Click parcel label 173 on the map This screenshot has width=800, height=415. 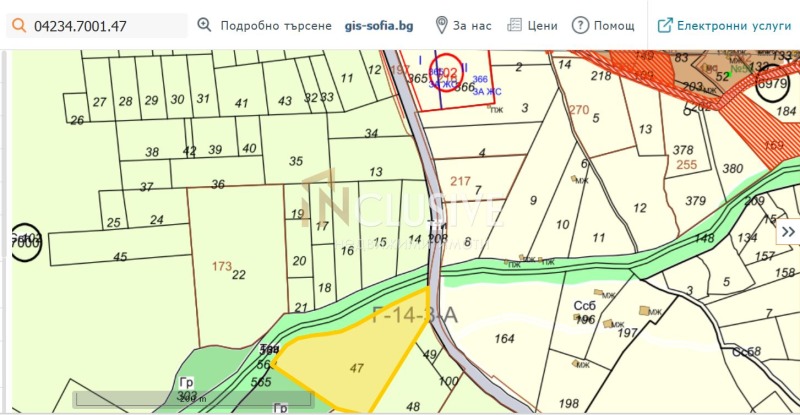222,266
